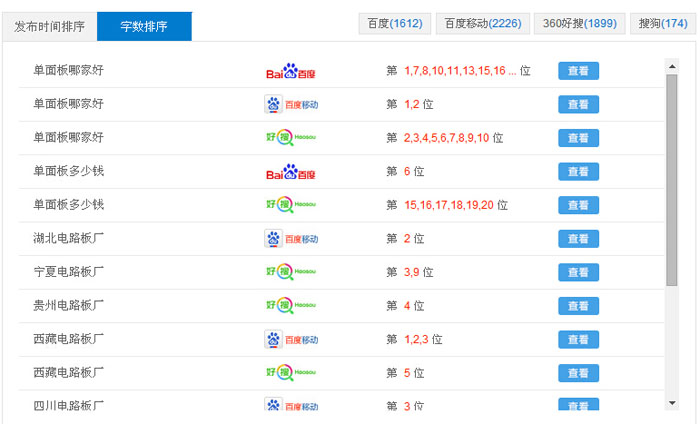Filter by 百度移动(2226)
The image size is (700, 424).
483,24
